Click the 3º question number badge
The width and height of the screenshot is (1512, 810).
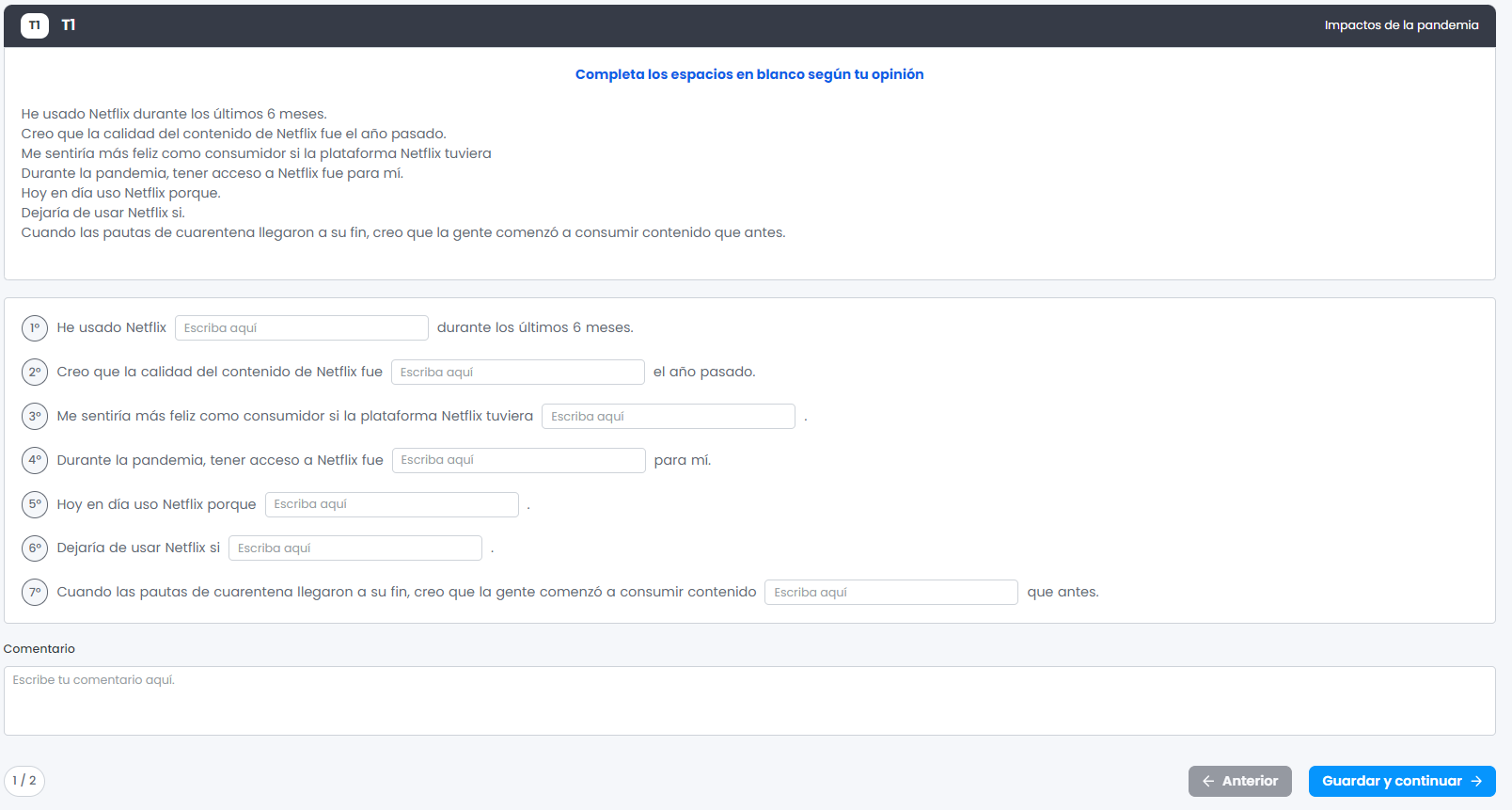[x=35, y=416]
